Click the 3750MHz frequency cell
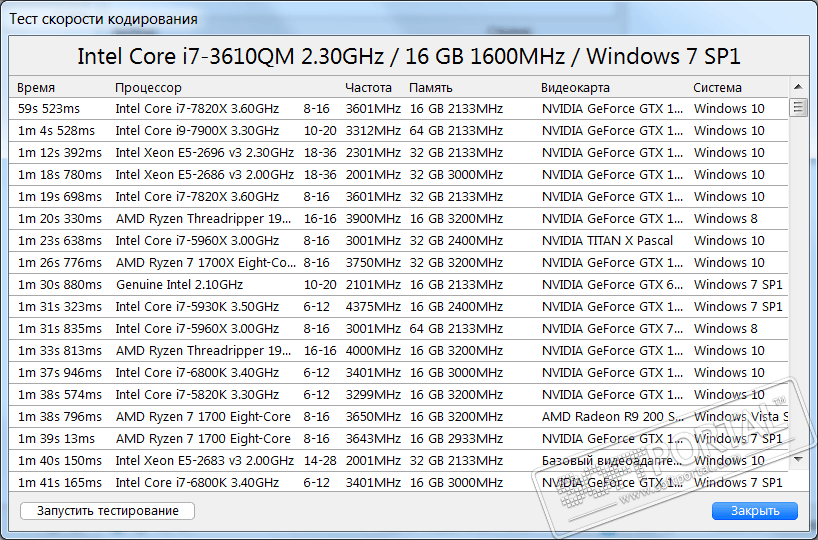Image resolution: width=818 pixels, height=540 pixels. pos(373,262)
